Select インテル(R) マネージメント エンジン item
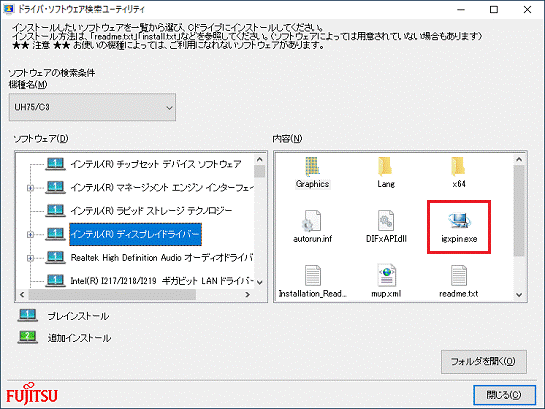The image size is (545, 409). (x=162, y=188)
